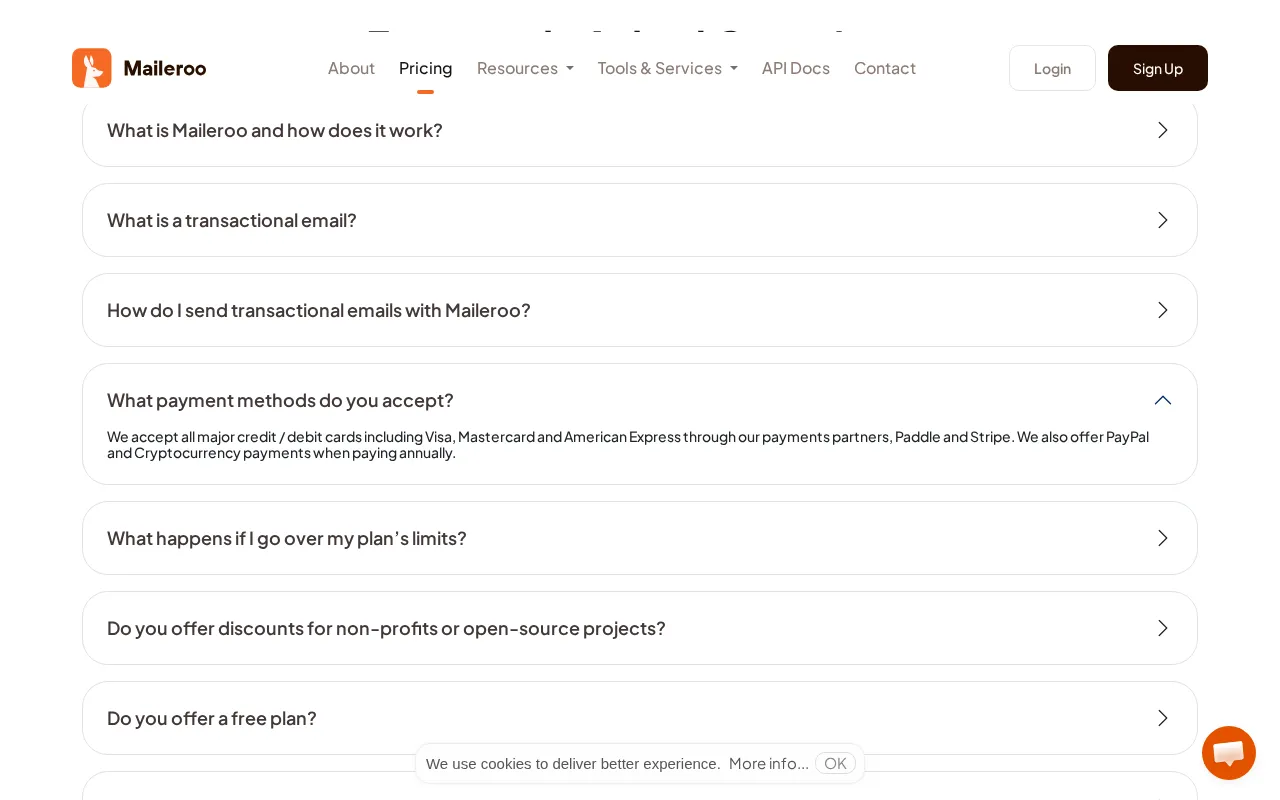Expand chevron for 'How do I send transactional emails'
Viewport: 1280px width, 800px height.
pos(1163,310)
